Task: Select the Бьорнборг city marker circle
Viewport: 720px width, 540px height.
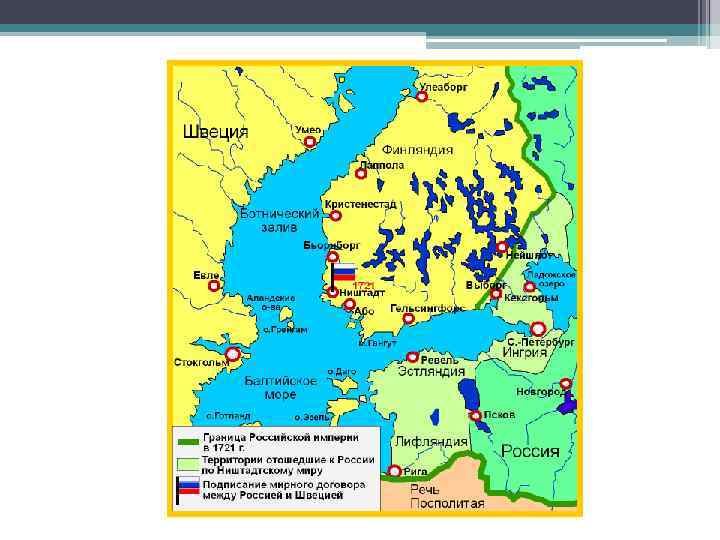Action: (x=332, y=256)
